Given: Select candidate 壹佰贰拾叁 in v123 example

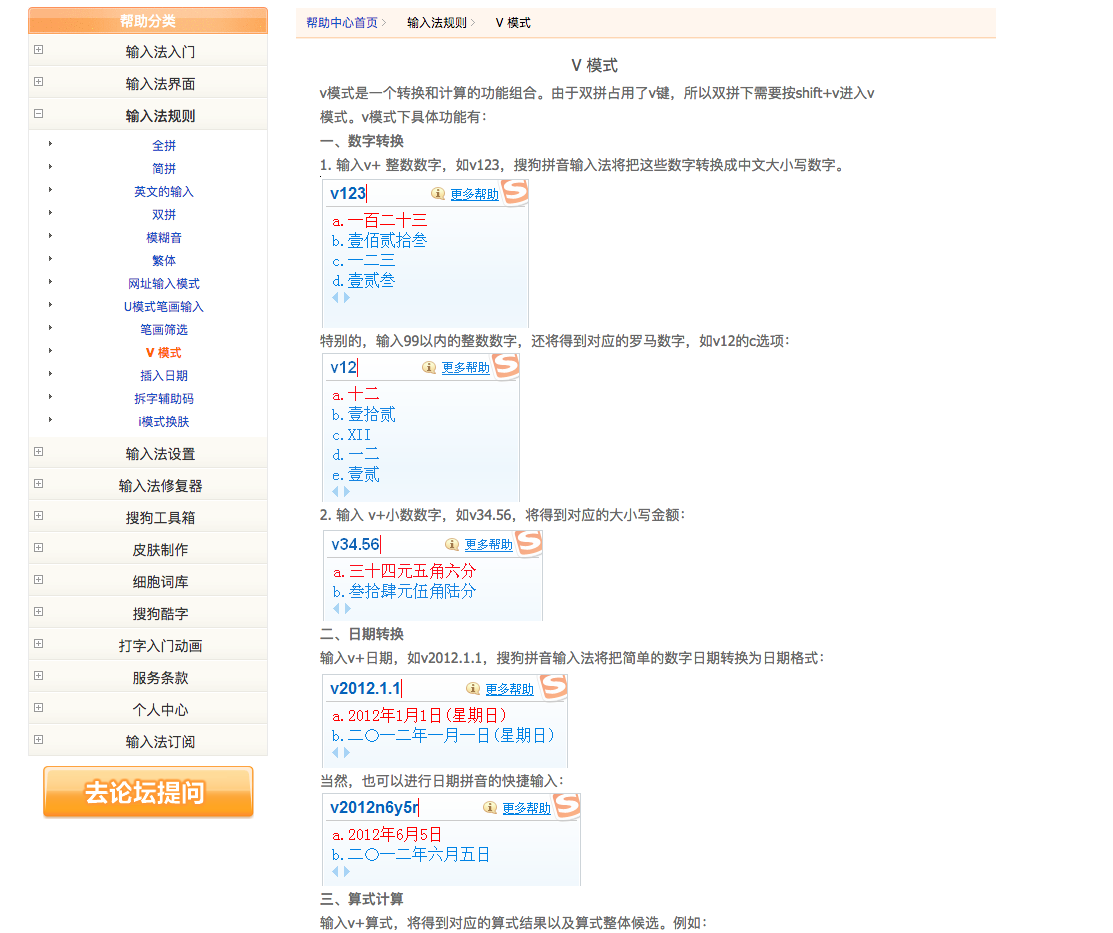Looking at the screenshot, I should pos(387,241).
